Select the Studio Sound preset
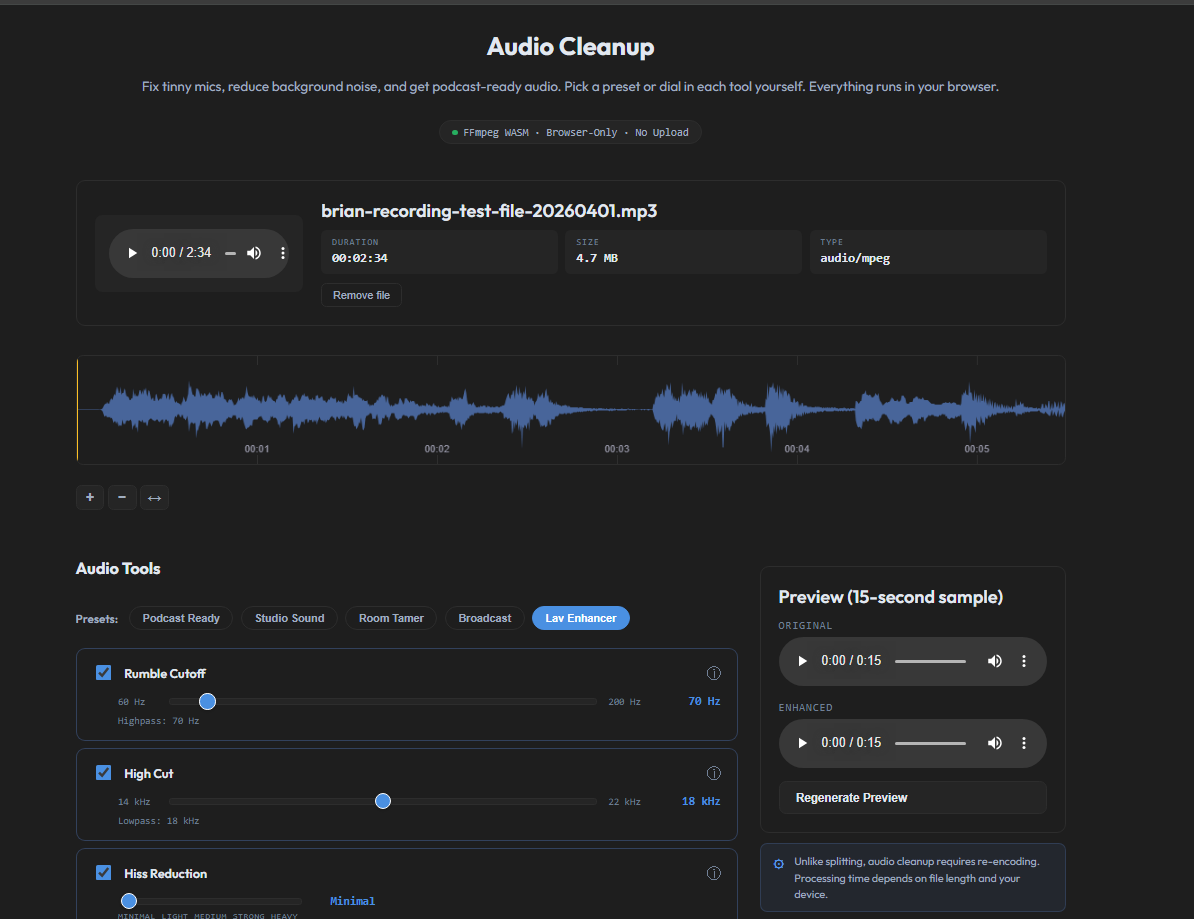1194x919 pixels. pyautogui.click(x=289, y=618)
